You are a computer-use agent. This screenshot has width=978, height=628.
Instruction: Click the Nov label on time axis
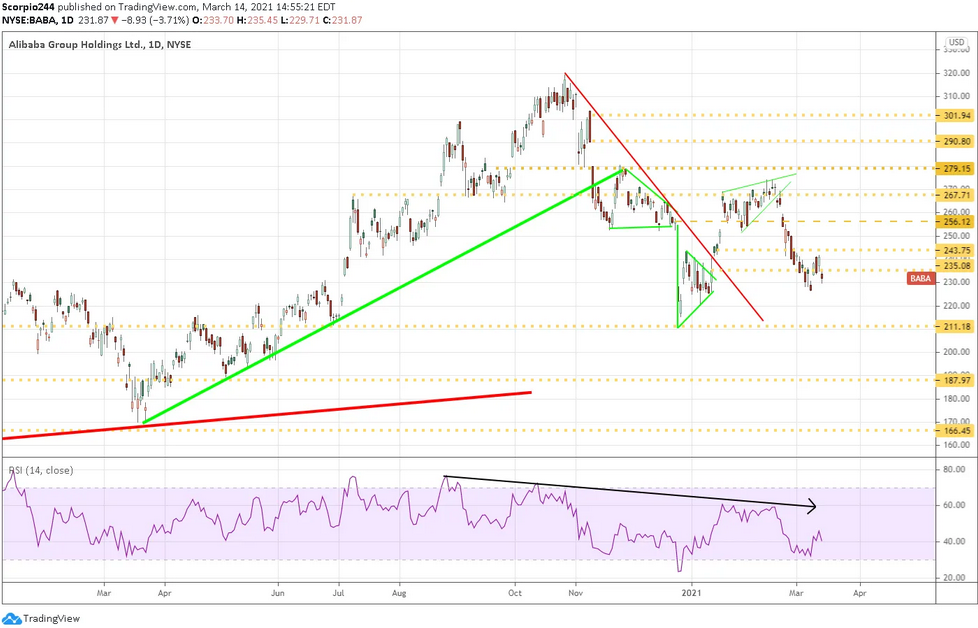(576, 592)
